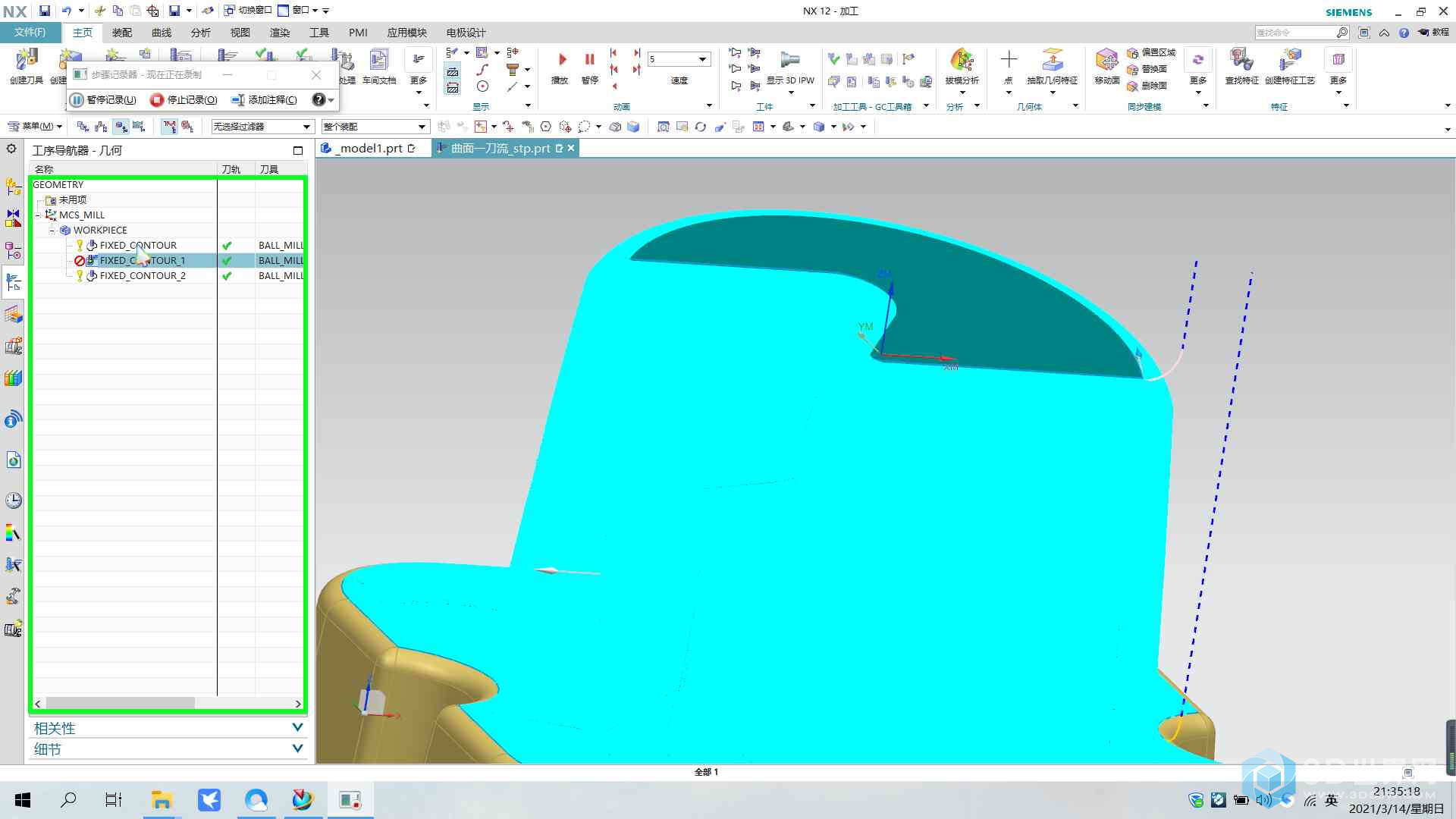Toggle the highlighted geometry view button
This screenshot has width=1456, height=819.
pyautogui.click(x=121, y=127)
